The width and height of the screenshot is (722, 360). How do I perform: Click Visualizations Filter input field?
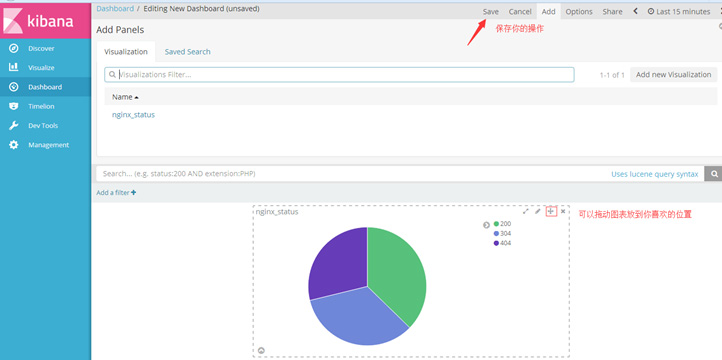339,75
